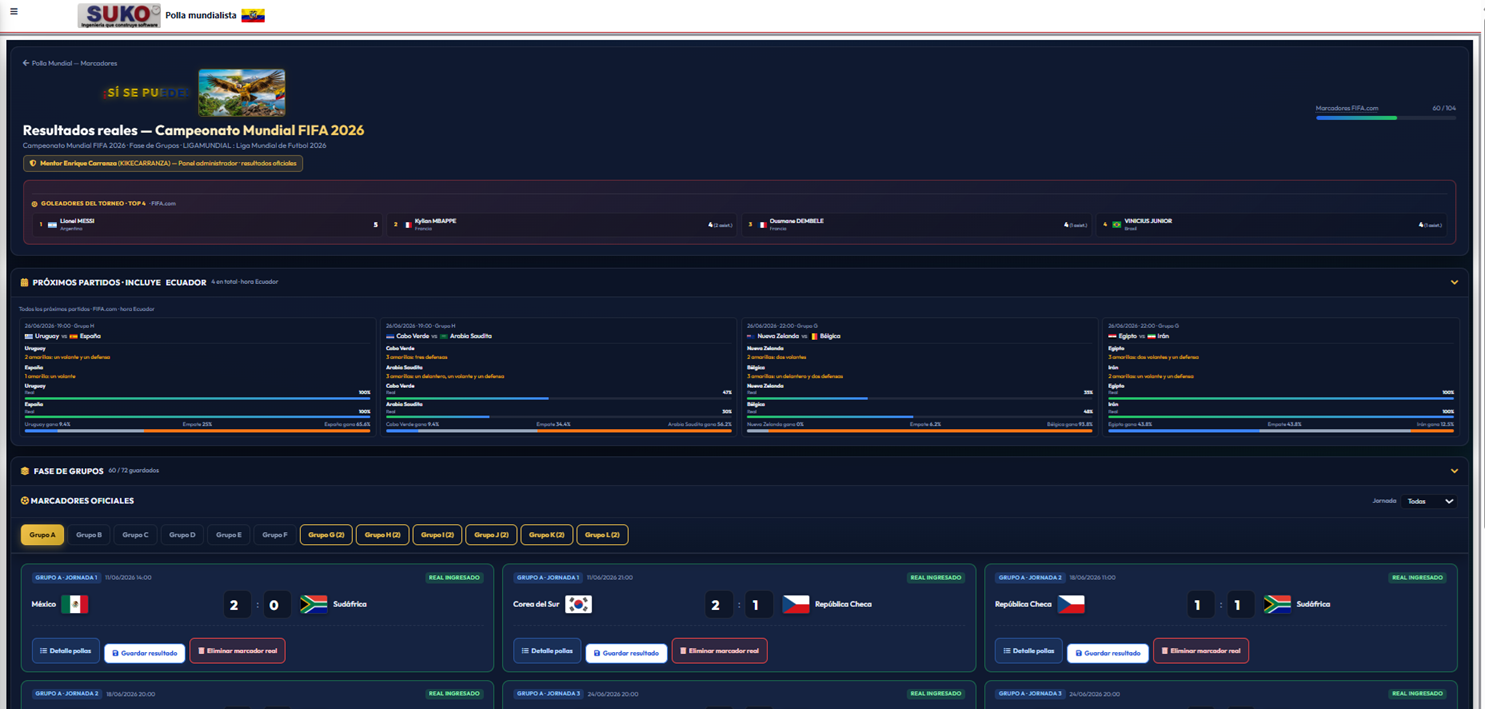This screenshot has width=1485, height=709.
Task: Select the Grupo D tab
Action: click(182, 535)
